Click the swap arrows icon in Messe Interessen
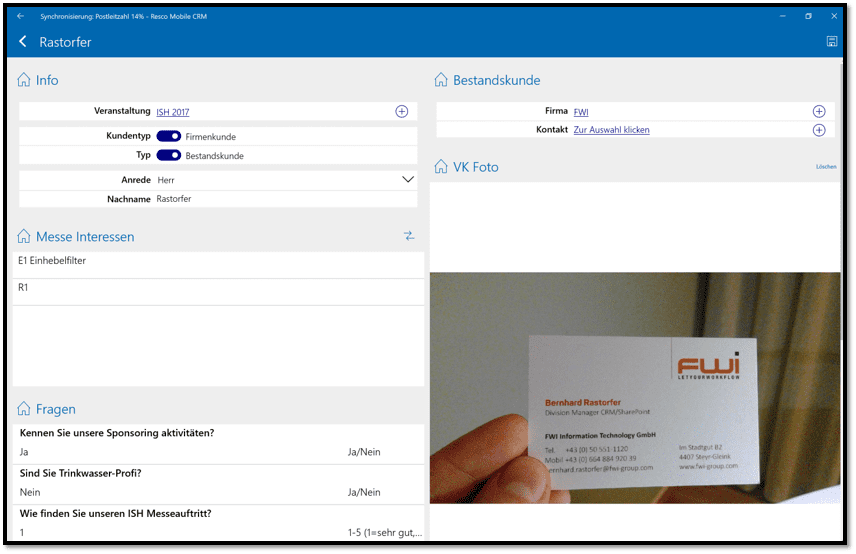 [409, 236]
